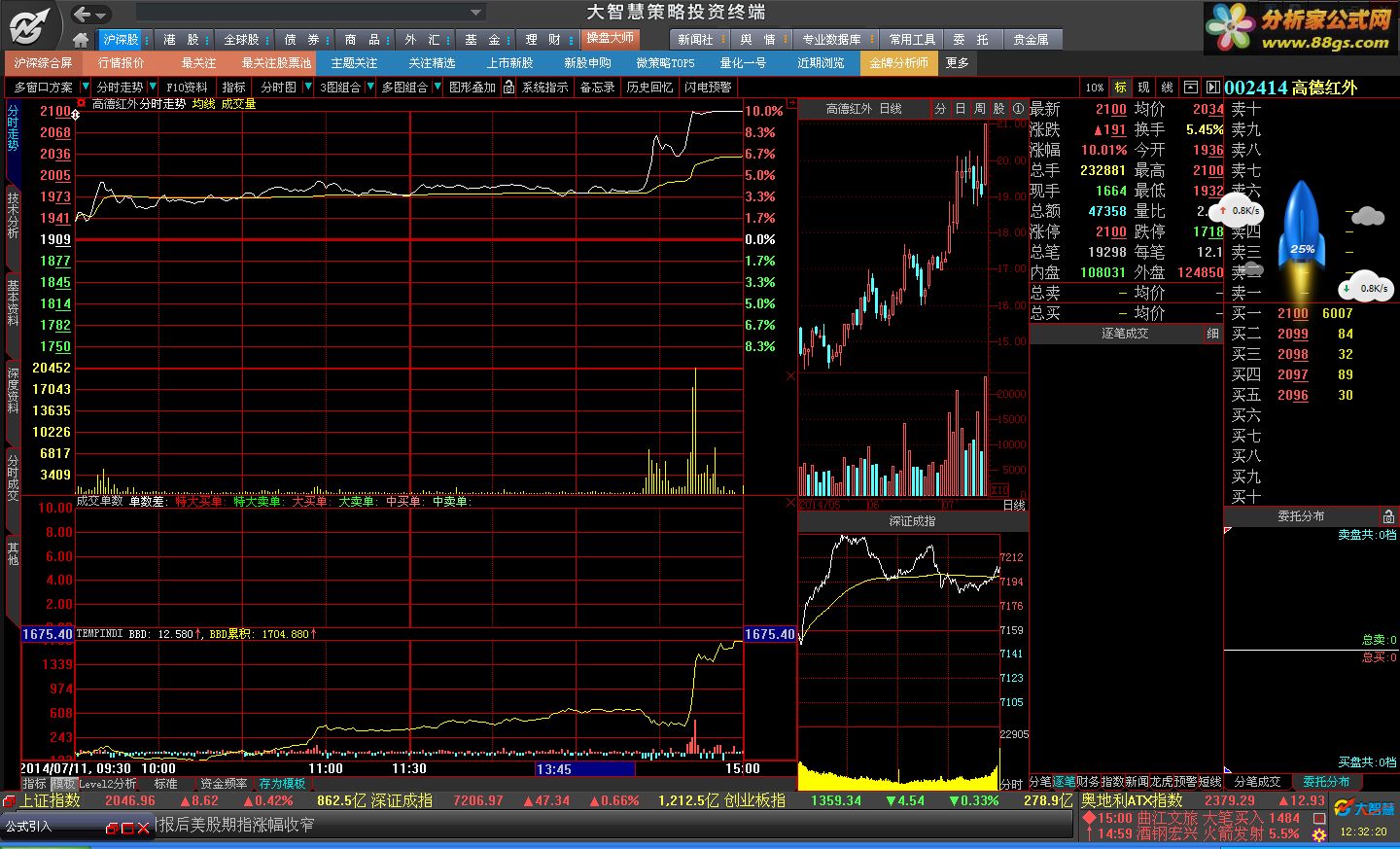Click the 系统指示 button
Screen dimensions: 1400x849
544,87
